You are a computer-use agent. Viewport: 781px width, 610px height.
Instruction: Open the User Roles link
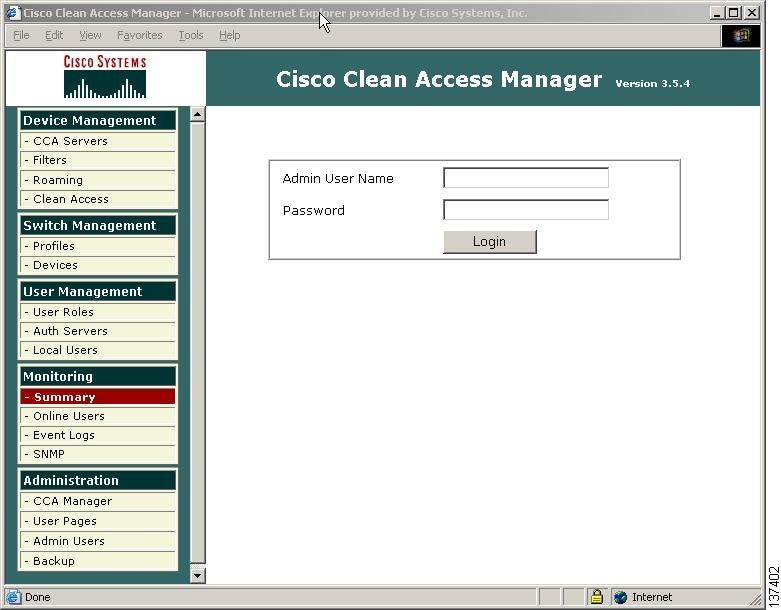click(98, 312)
